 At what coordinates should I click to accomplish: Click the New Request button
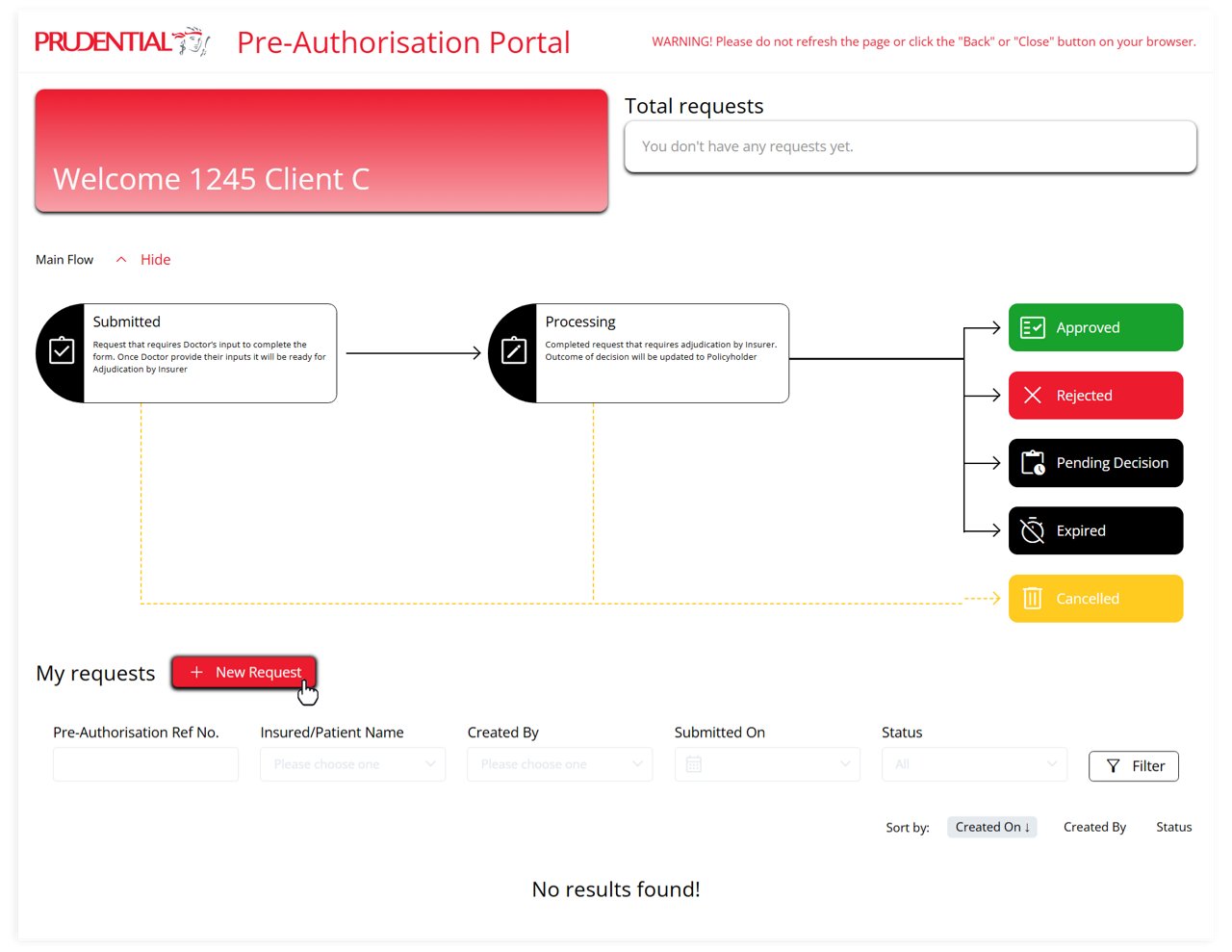[x=244, y=672]
